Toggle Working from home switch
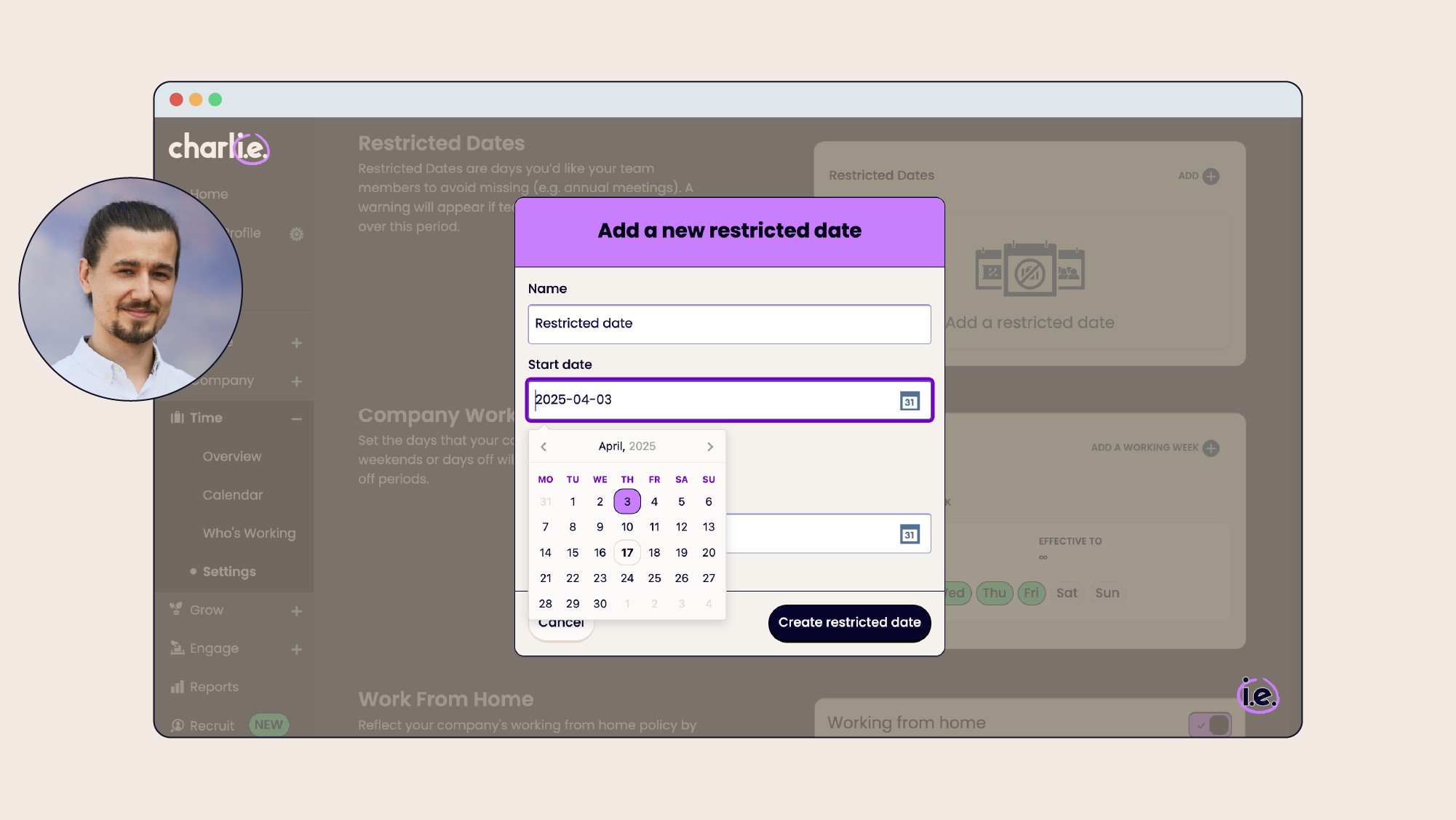Screen dimensions: 1456x820 pyautogui.click(x=1210, y=725)
